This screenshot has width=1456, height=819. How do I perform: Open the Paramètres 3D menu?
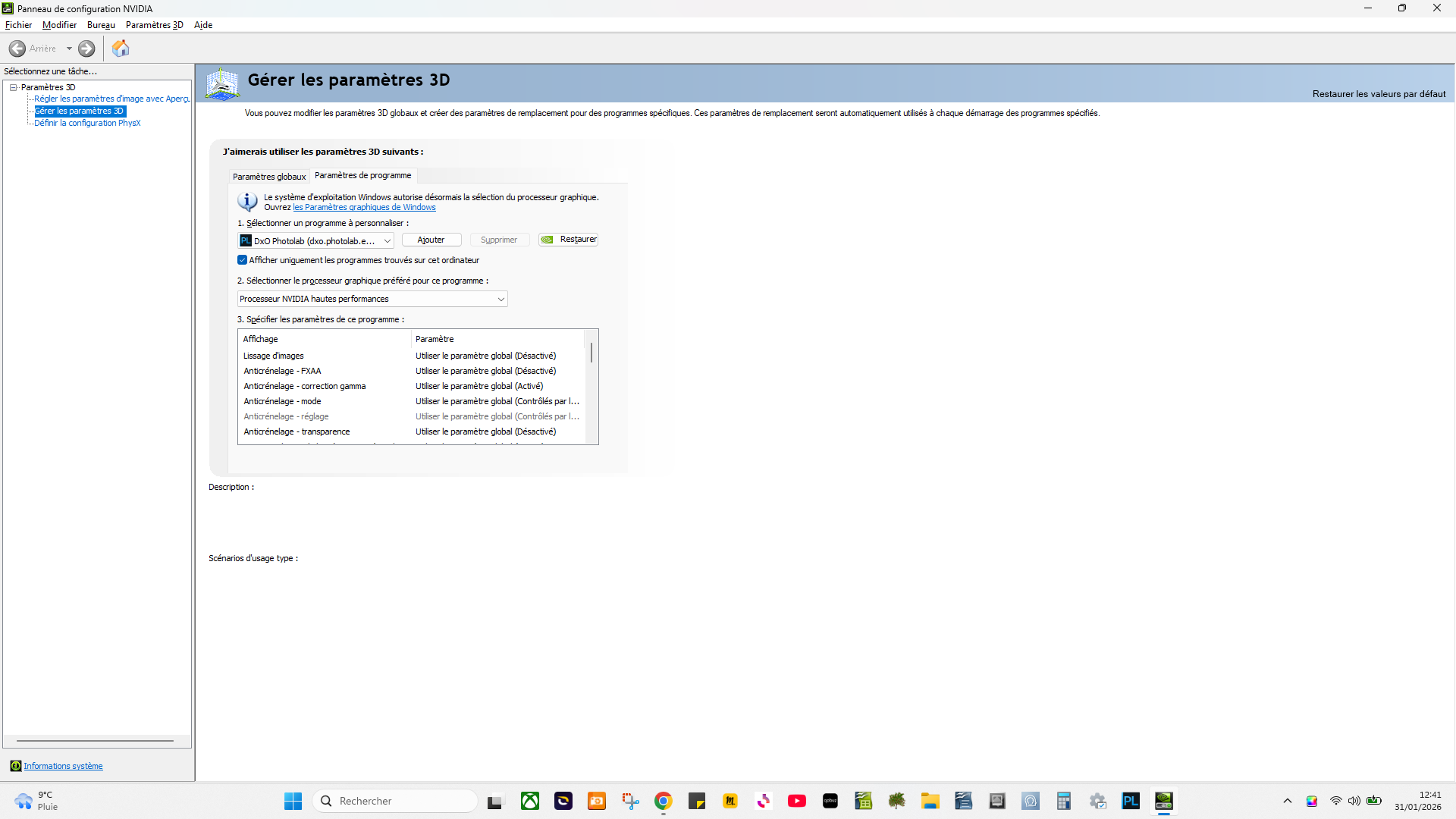(x=154, y=25)
